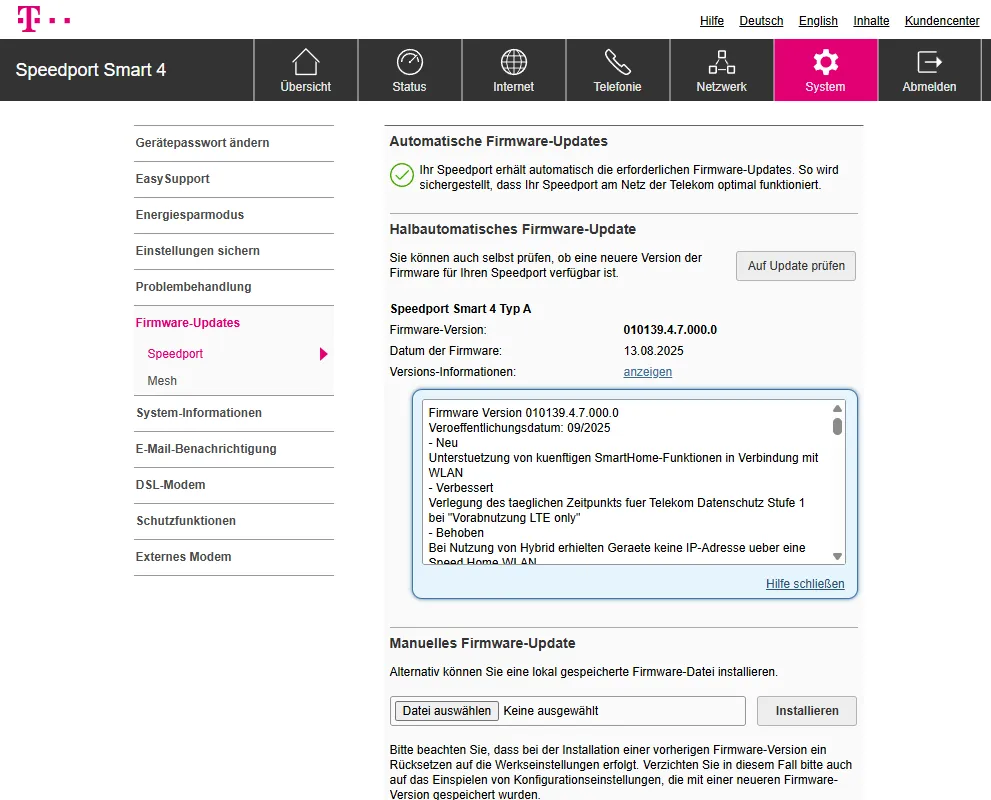Click the scrollbar down arrow in the version box
Image resolution: width=991 pixels, height=800 pixels.
837,556
